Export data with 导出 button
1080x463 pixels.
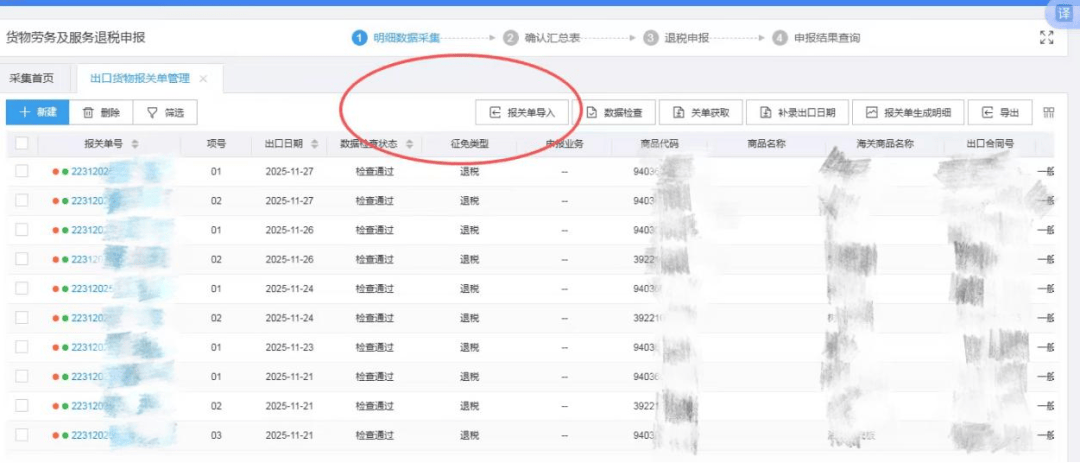click(x=1000, y=113)
